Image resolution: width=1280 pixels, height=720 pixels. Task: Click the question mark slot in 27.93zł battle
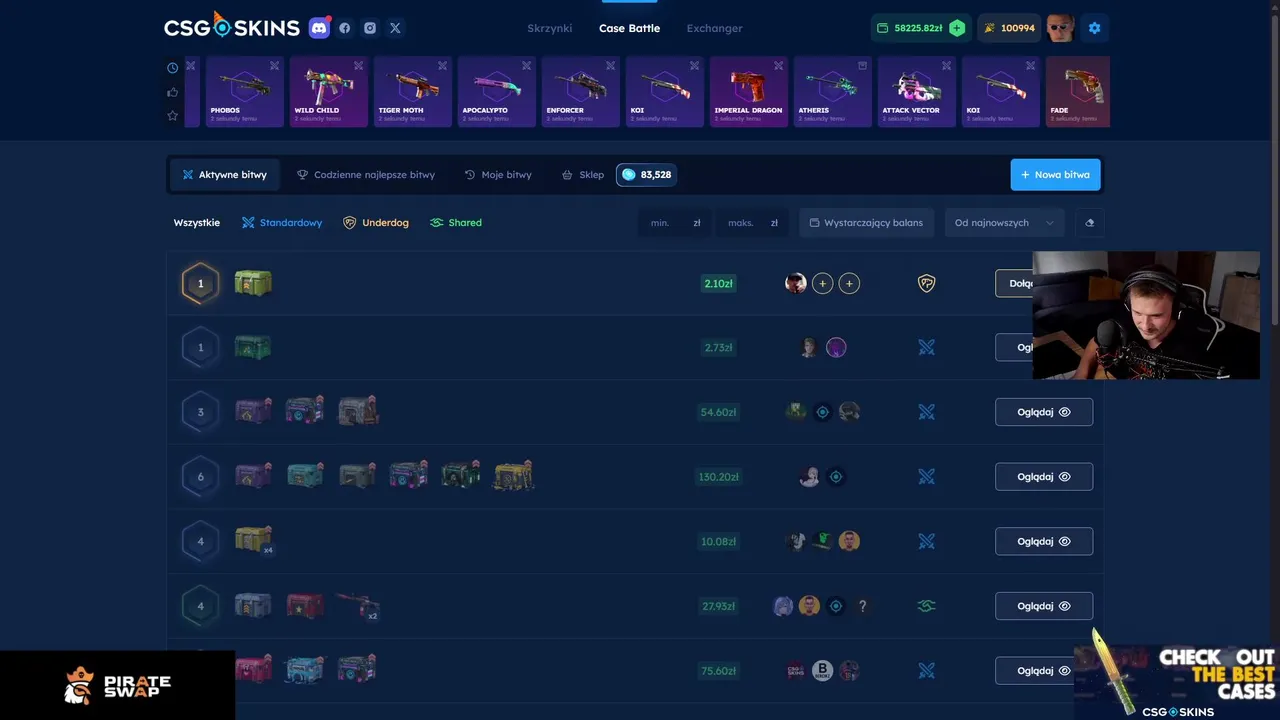pyautogui.click(x=862, y=606)
